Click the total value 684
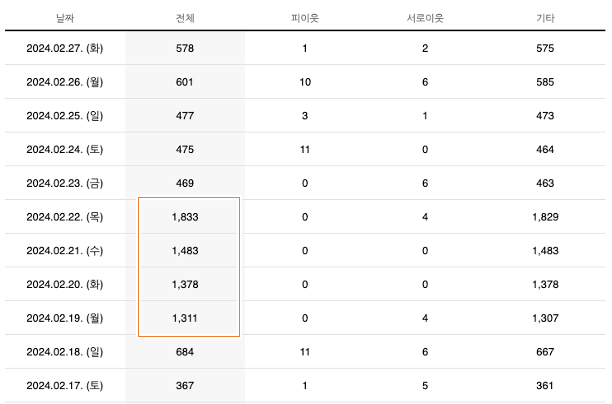Screen dimensions: 612x404 184,352
